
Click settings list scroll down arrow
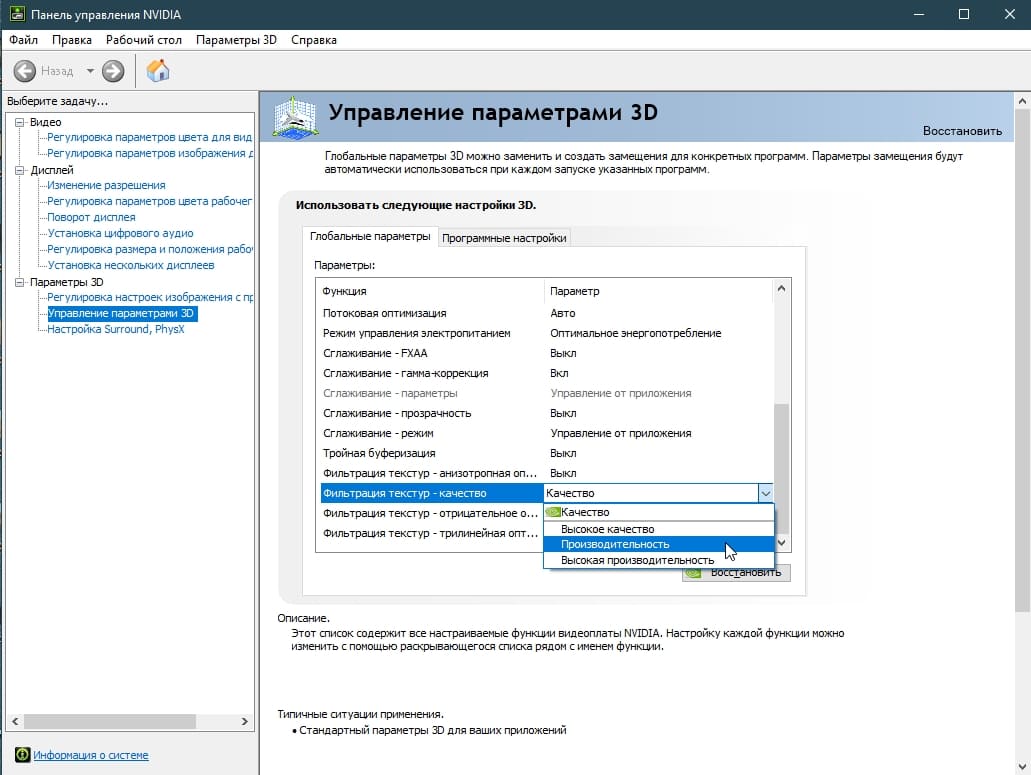(781, 543)
